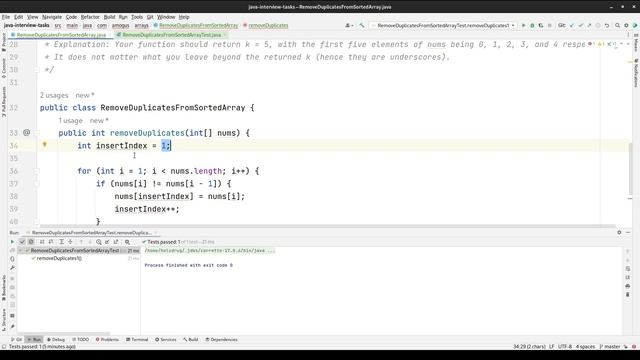The height and width of the screenshot is (360, 640).
Task: Open the Problems tool window
Action: tap(107, 340)
